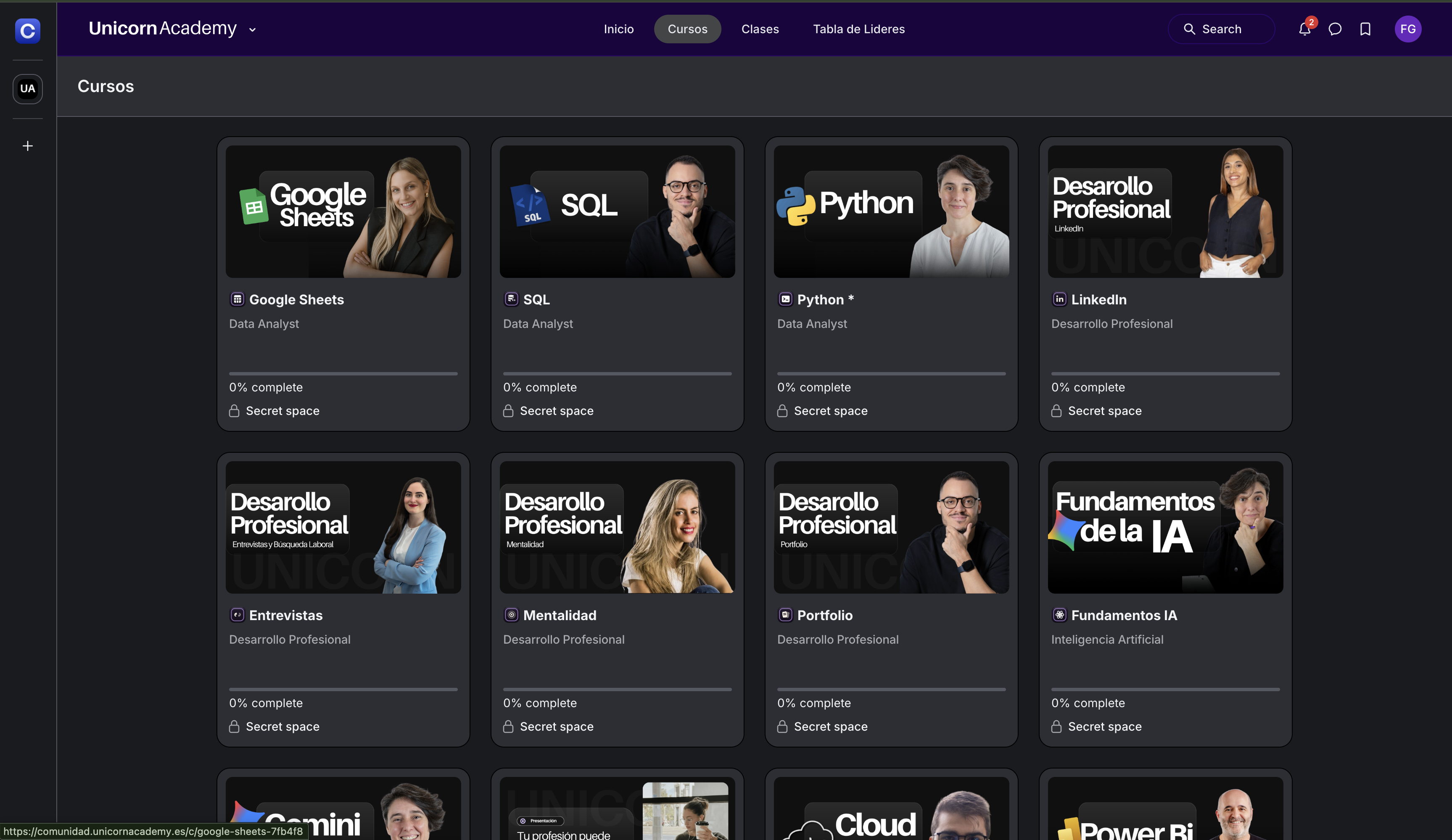Click the SQL course progress bar
Screen dimensions: 1452x840
tap(617, 373)
